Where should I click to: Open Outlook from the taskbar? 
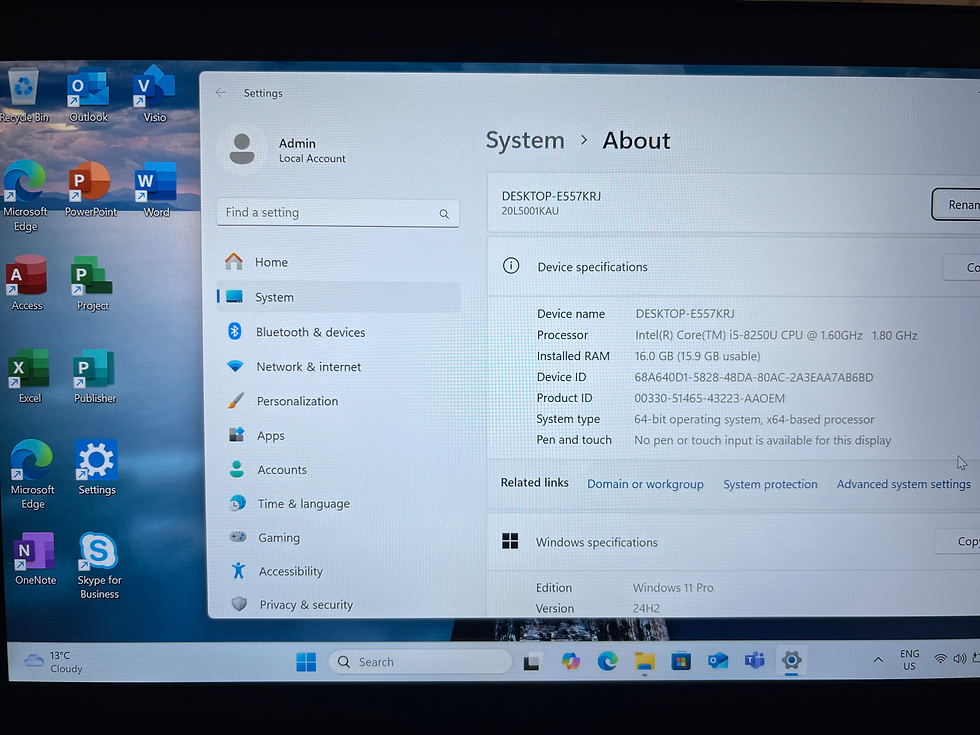coord(718,660)
